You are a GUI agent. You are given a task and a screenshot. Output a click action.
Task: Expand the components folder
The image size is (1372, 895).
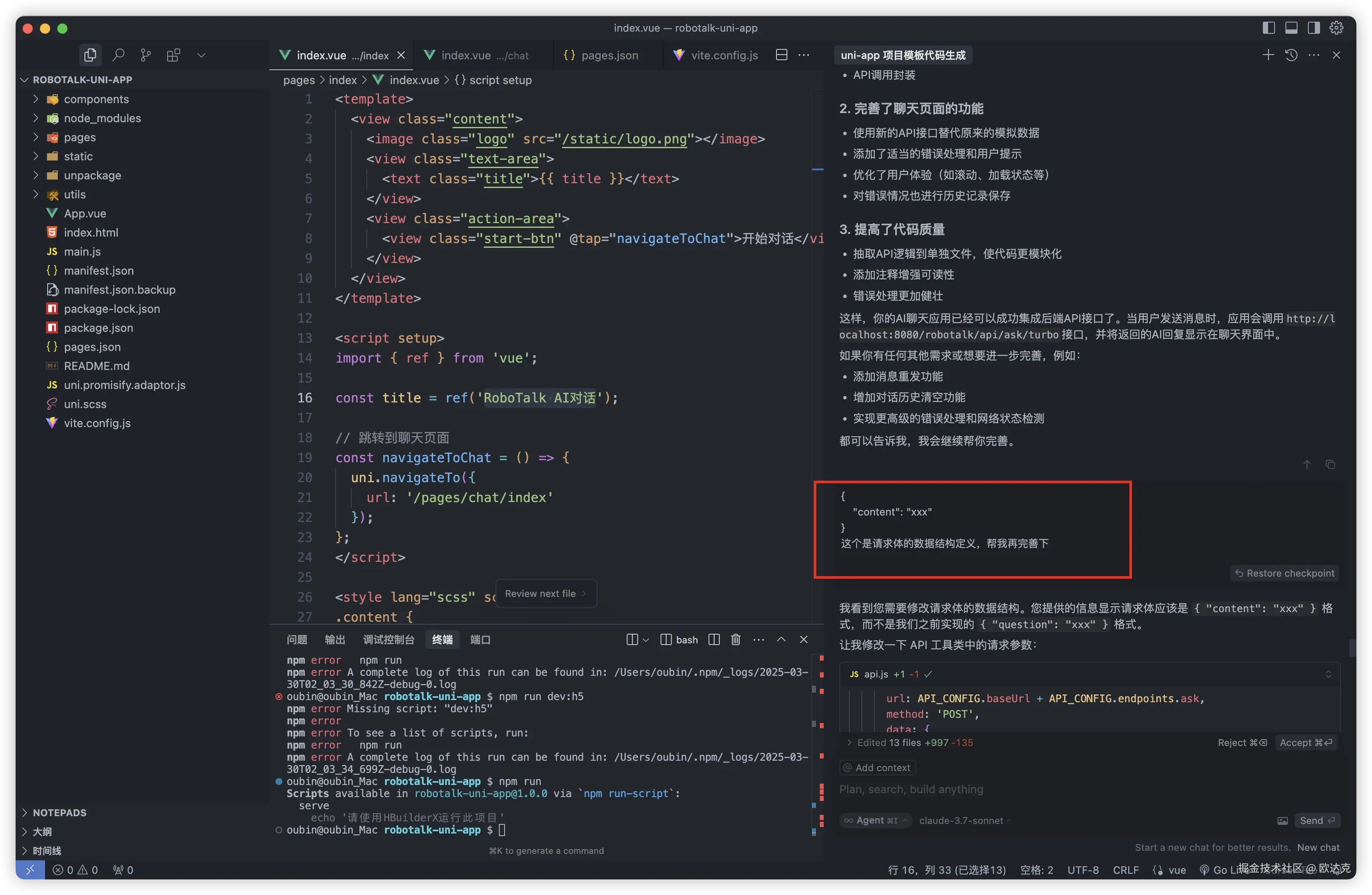96,99
